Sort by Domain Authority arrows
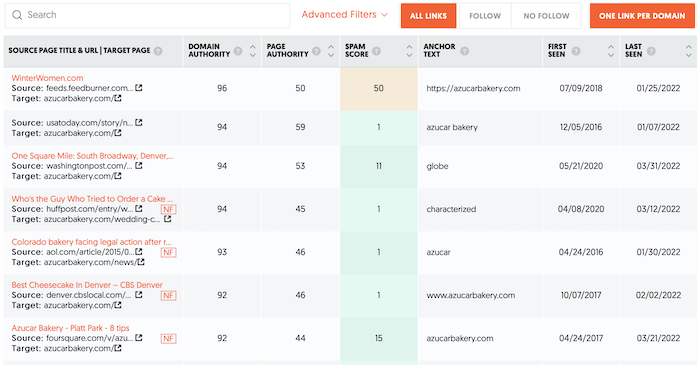The height and width of the screenshot is (365, 700). coord(253,51)
